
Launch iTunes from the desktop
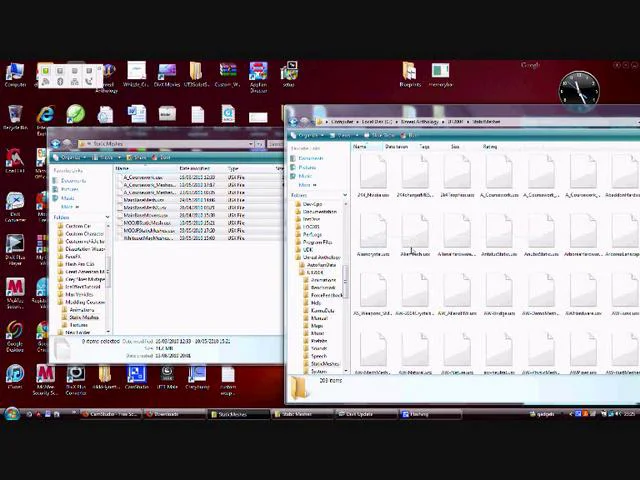pos(15,376)
